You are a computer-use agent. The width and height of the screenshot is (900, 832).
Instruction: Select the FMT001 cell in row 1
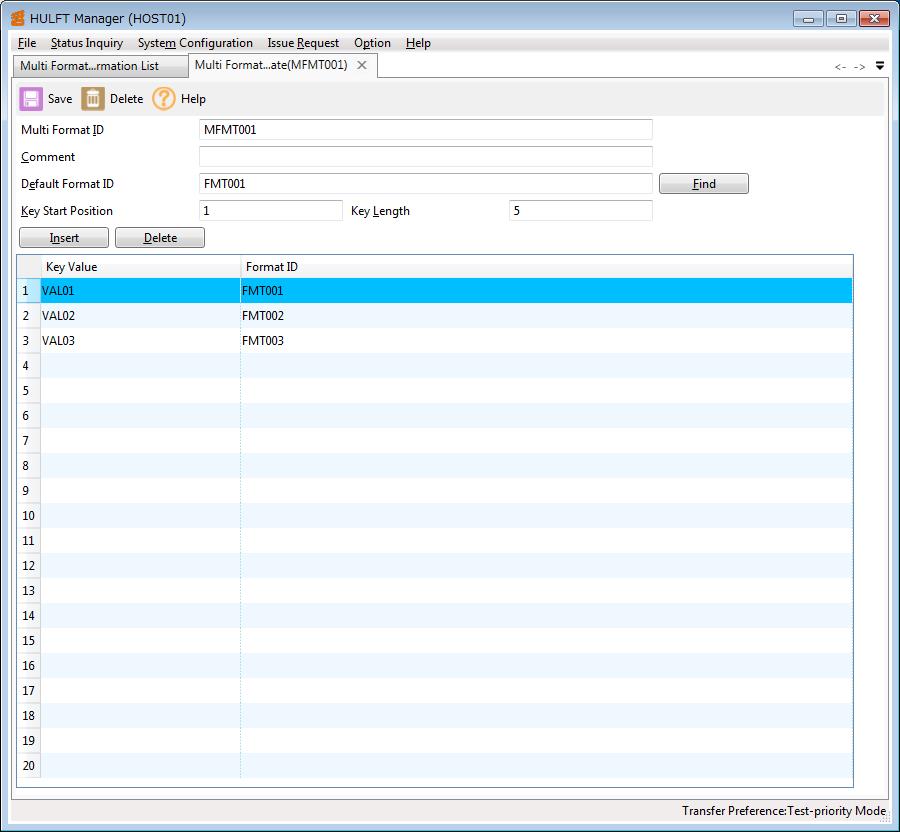point(546,290)
